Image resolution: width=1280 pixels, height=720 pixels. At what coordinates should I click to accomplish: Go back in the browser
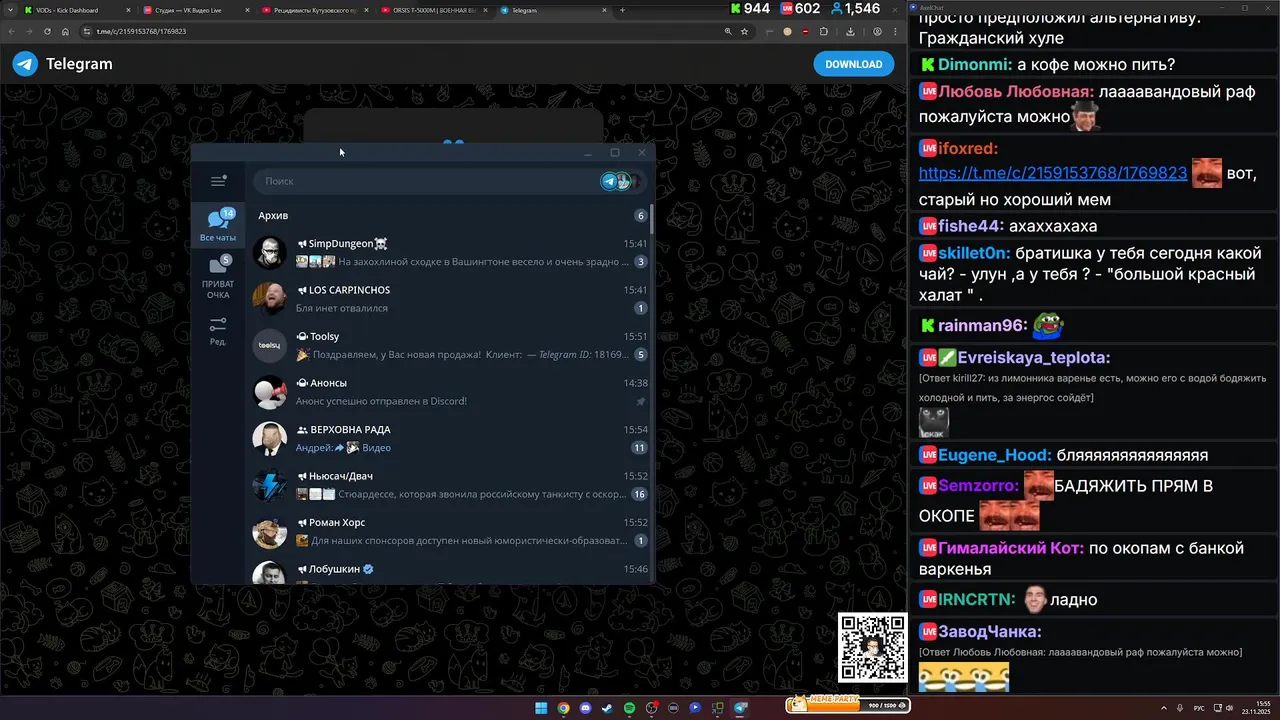11,31
